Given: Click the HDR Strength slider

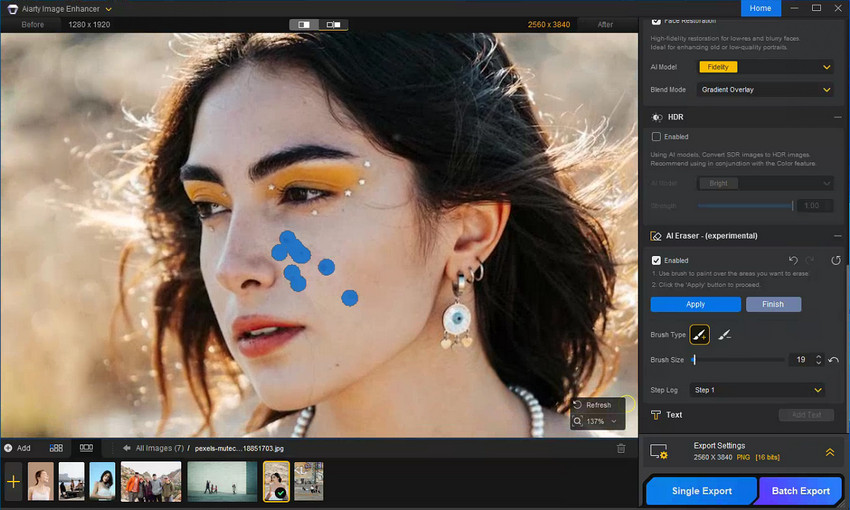Looking at the screenshot, I should 745,205.
